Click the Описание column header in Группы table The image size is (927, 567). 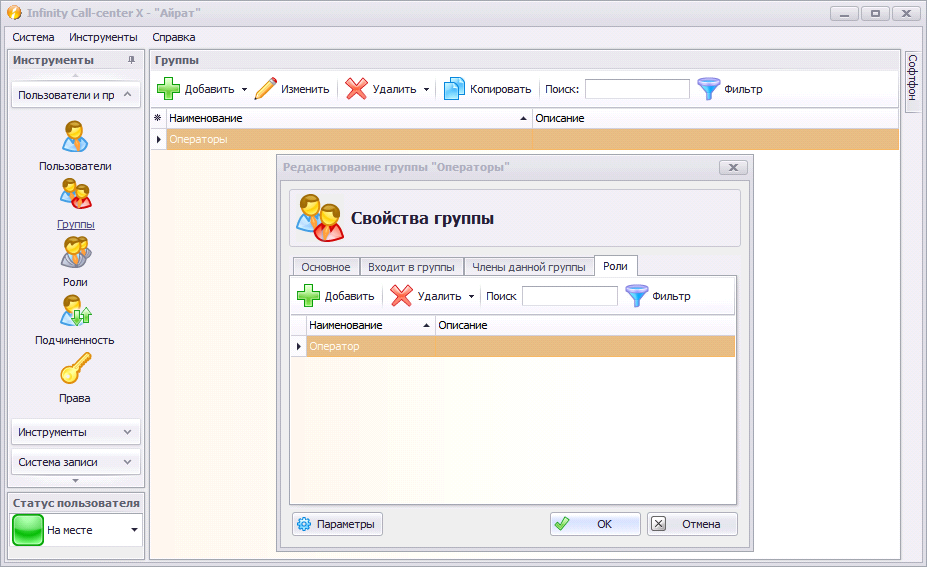coord(715,118)
